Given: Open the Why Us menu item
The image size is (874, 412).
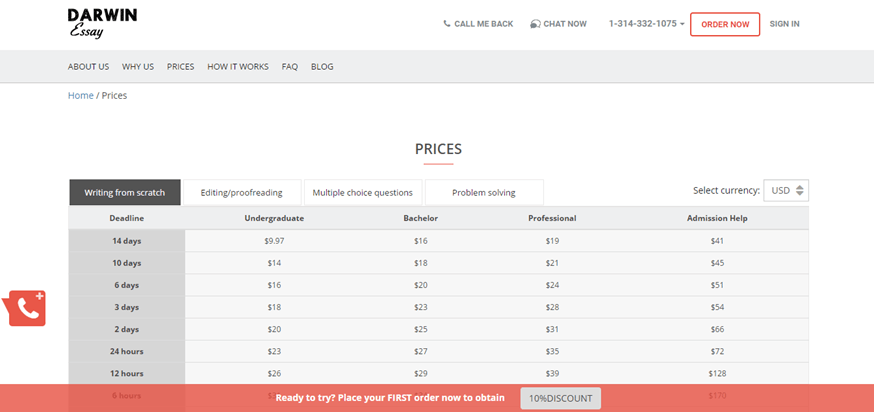Looking at the screenshot, I should 138,66.
